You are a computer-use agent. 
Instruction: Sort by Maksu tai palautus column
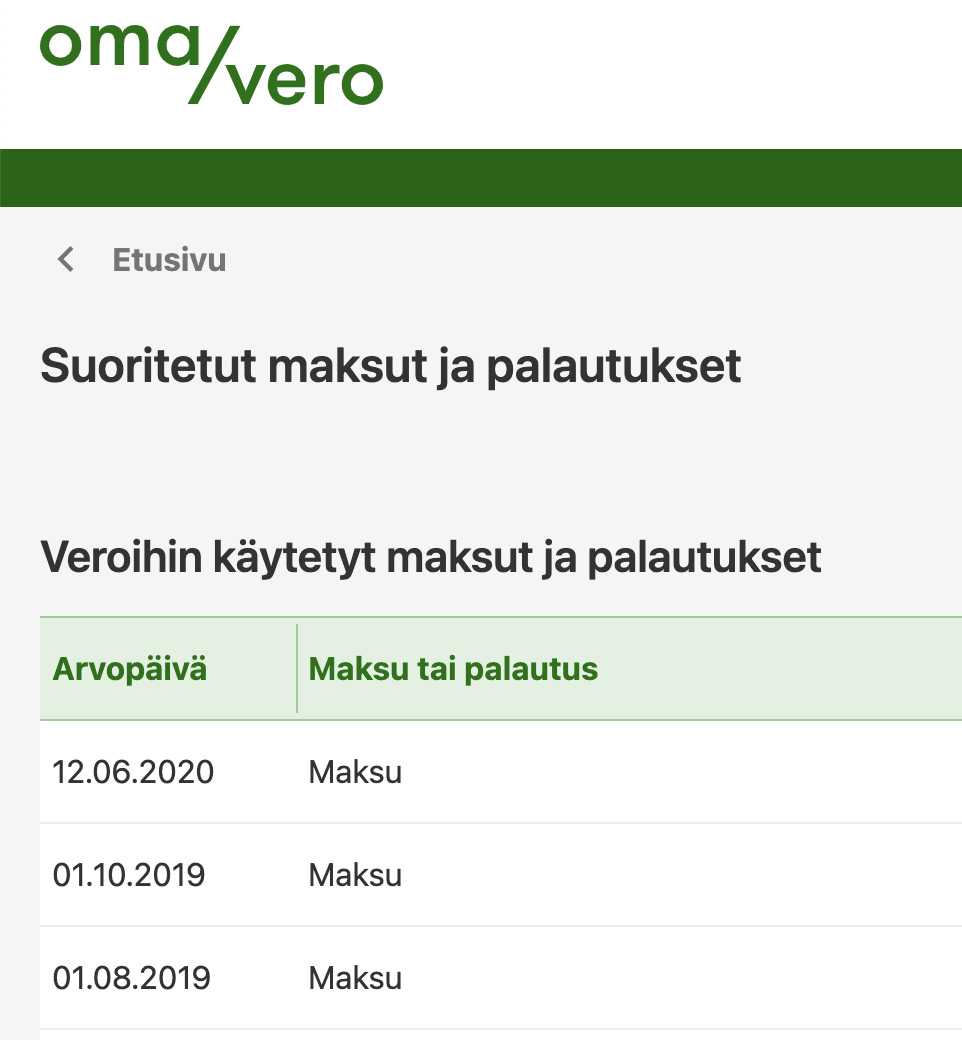[452, 668]
